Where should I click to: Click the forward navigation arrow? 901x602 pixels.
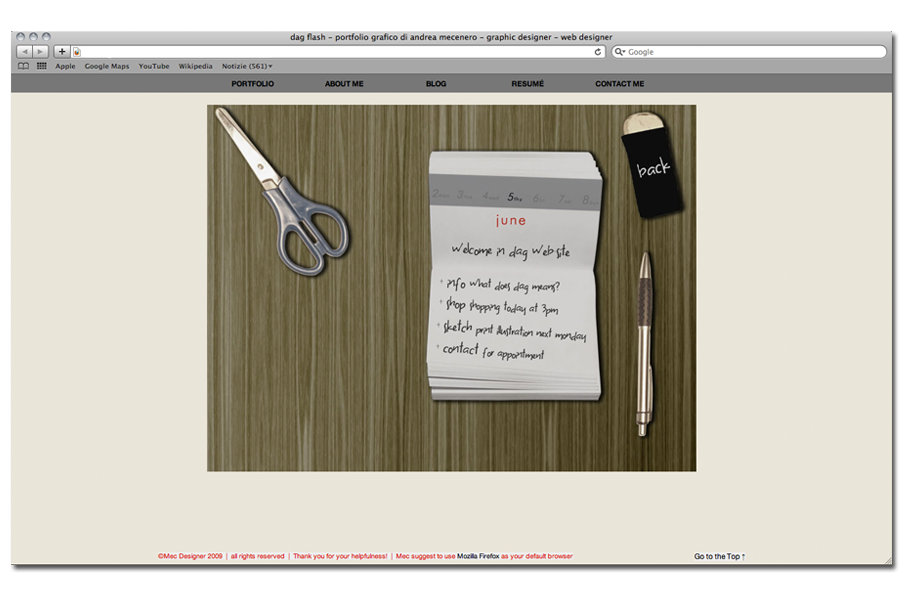39,51
